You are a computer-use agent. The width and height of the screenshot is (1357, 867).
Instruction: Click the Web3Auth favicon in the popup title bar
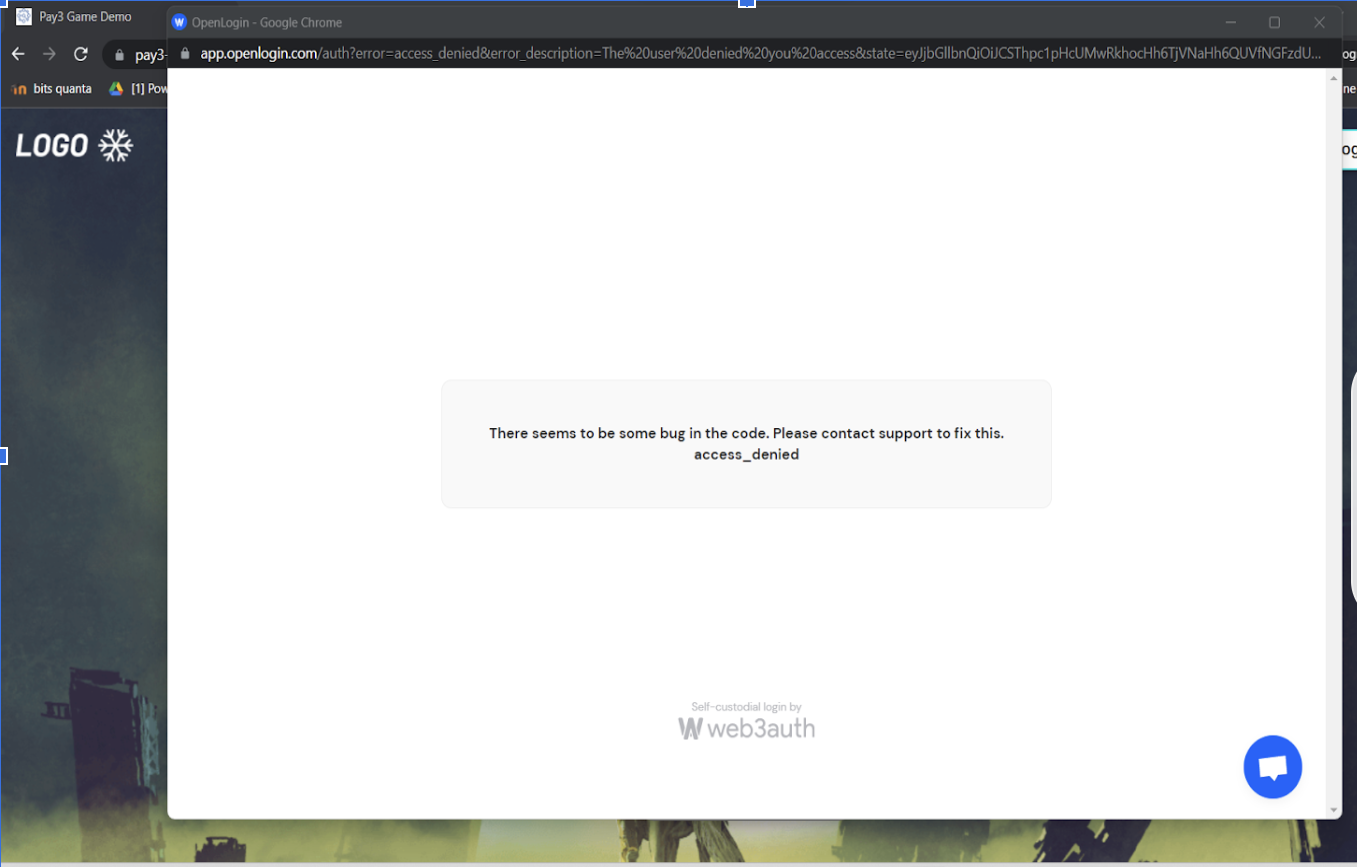tap(178, 22)
